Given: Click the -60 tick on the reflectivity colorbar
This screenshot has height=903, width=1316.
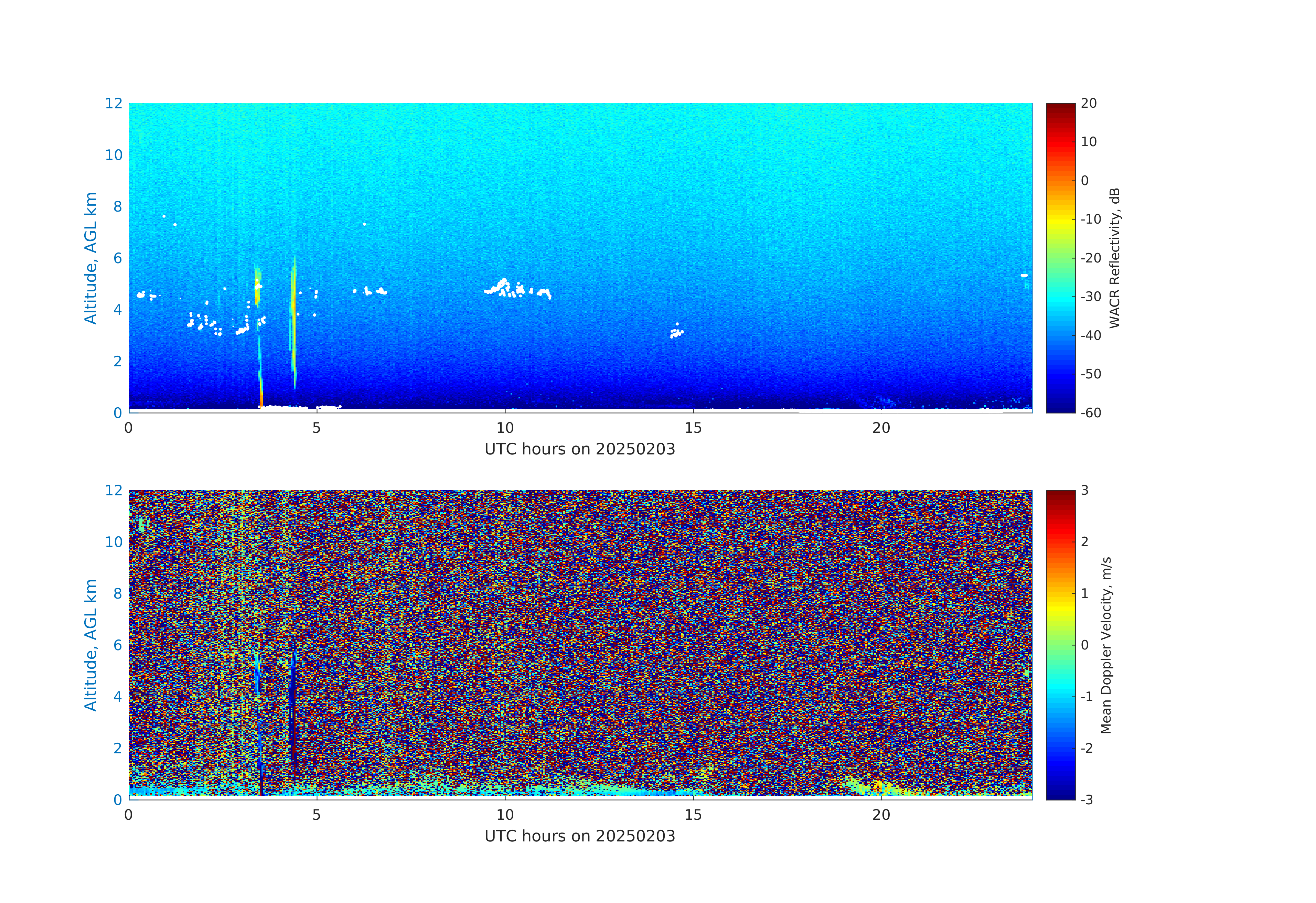Looking at the screenshot, I should coord(1090,413).
